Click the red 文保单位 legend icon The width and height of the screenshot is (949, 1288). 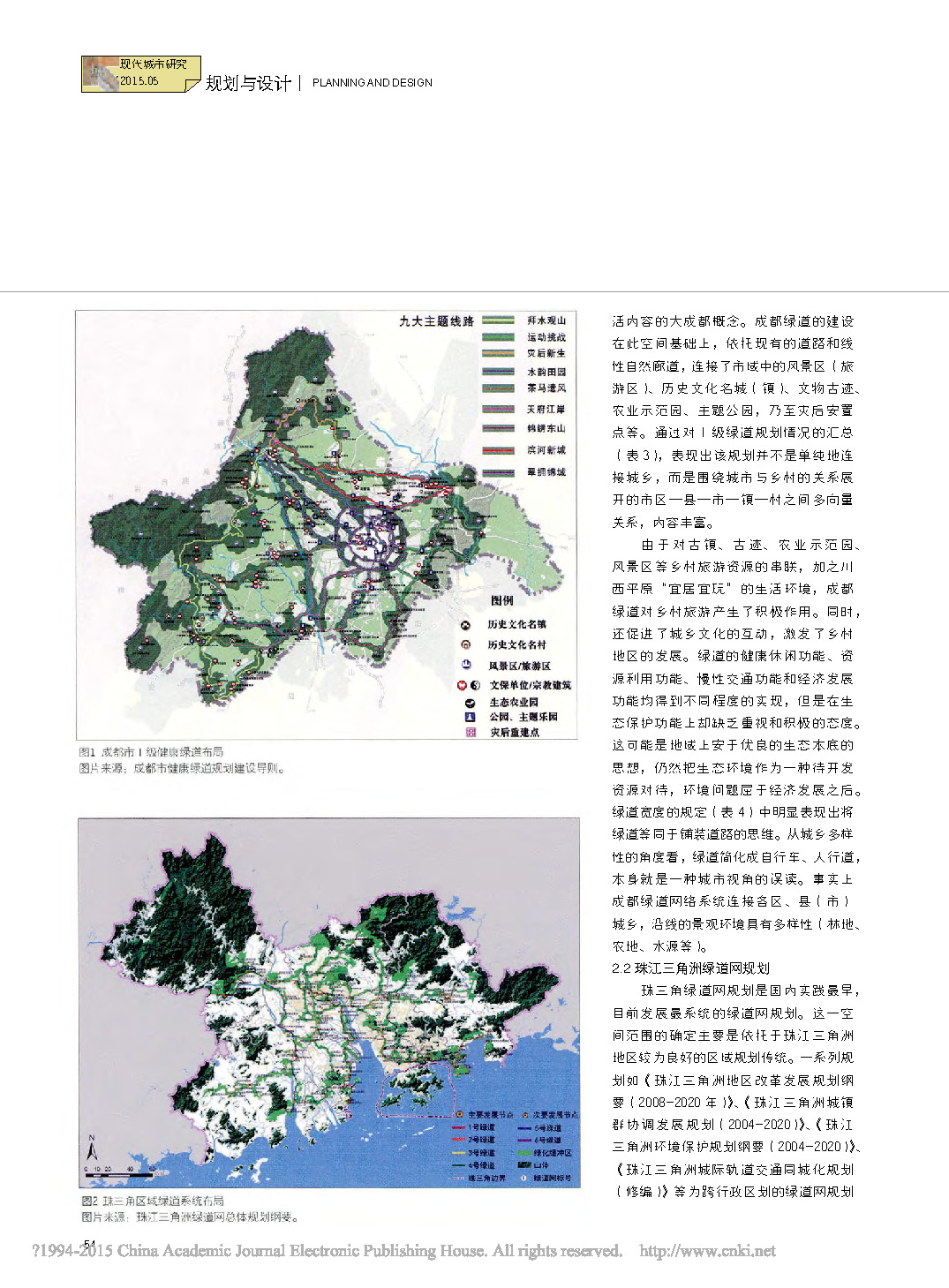tap(461, 685)
